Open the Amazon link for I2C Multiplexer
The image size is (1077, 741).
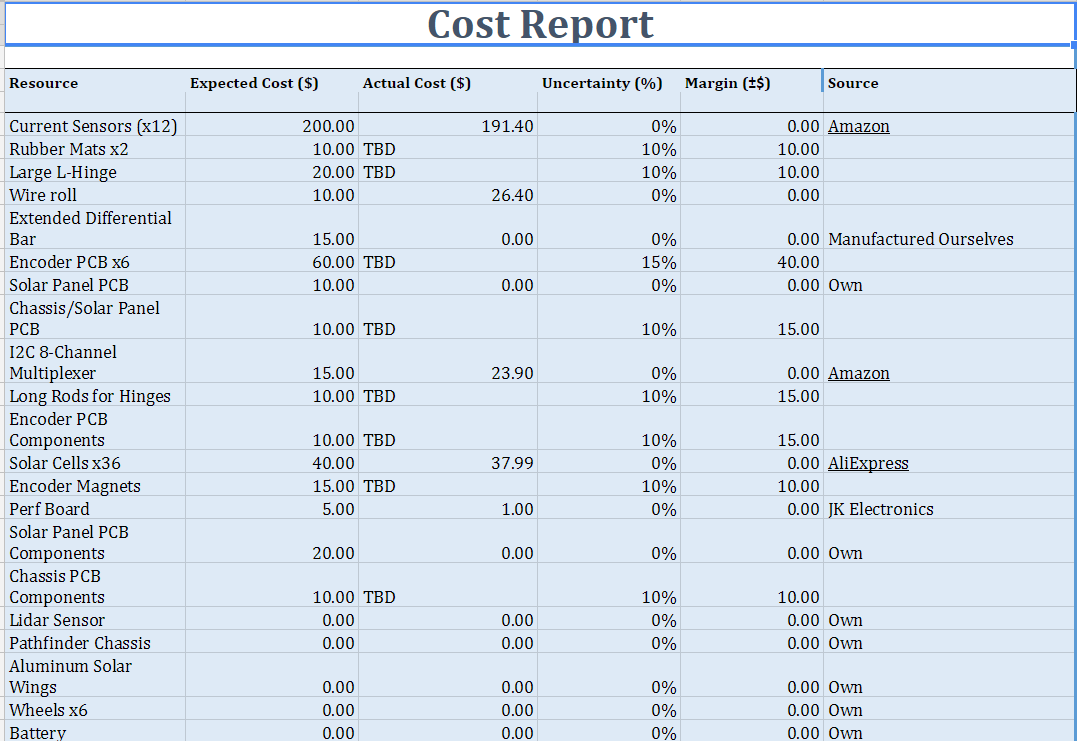858,374
